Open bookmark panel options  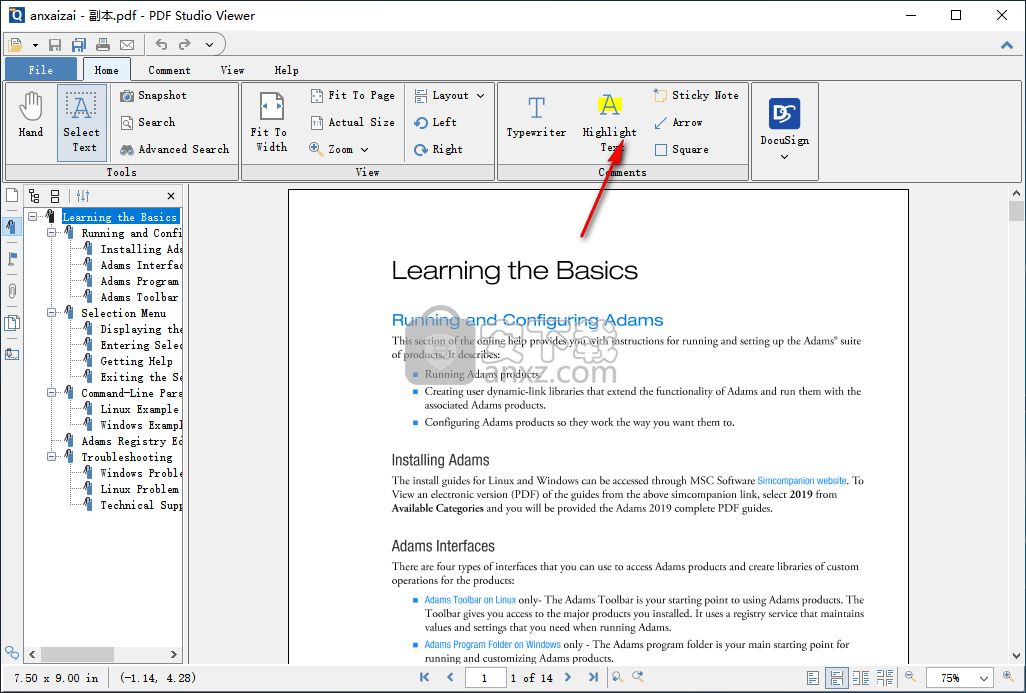tap(82, 196)
